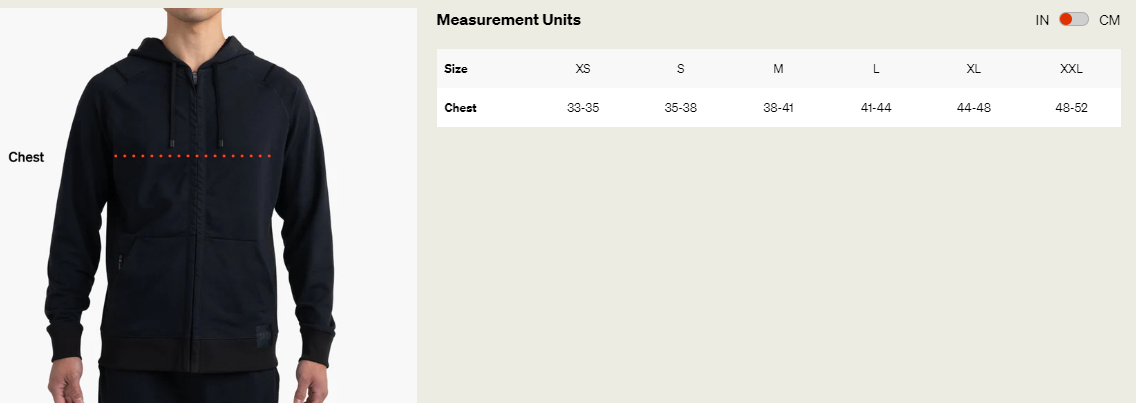Click the 48-52 chest measurement cell
The height and width of the screenshot is (403, 1136).
(x=1071, y=108)
